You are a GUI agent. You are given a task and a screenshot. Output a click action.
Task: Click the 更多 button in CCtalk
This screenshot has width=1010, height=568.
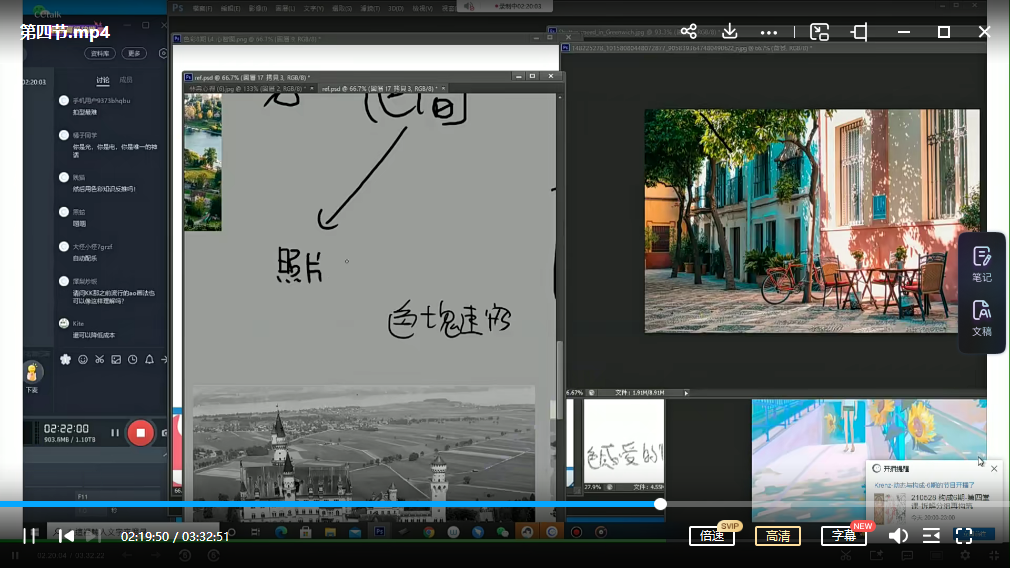pos(134,53)
